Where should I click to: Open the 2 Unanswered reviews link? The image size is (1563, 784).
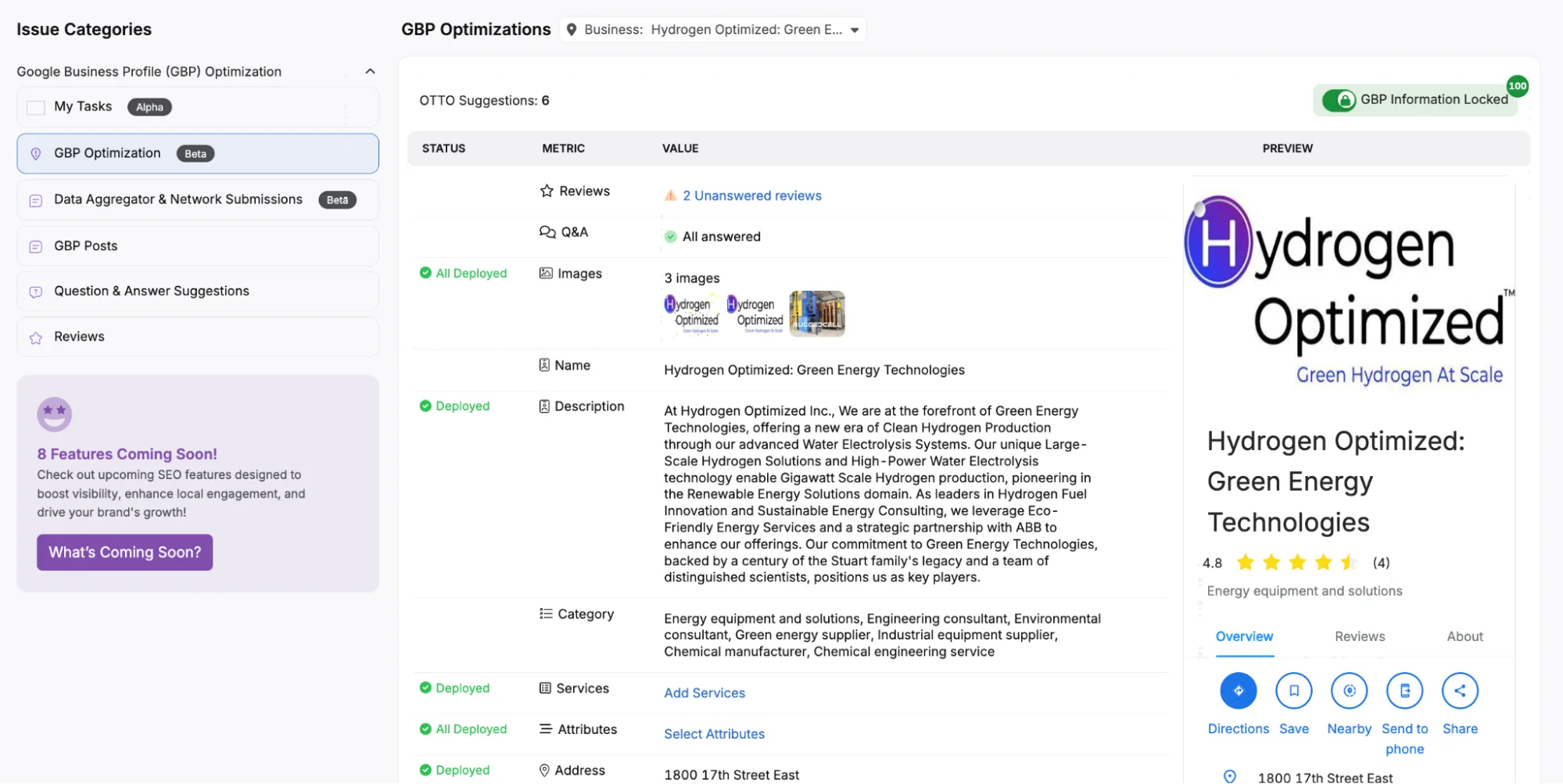point(751,195)
